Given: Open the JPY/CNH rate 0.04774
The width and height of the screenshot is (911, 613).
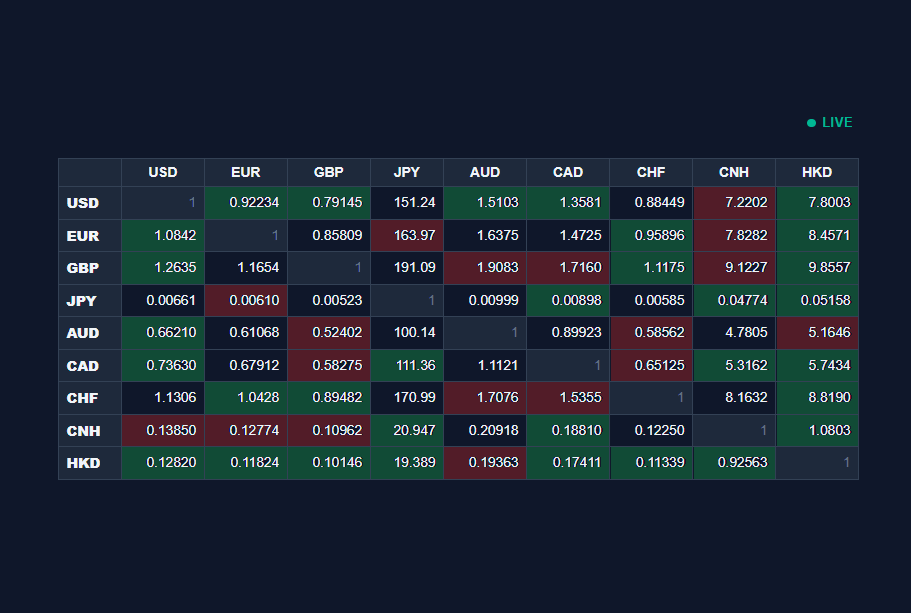Looking at the screenshot, I should point(734,300).
